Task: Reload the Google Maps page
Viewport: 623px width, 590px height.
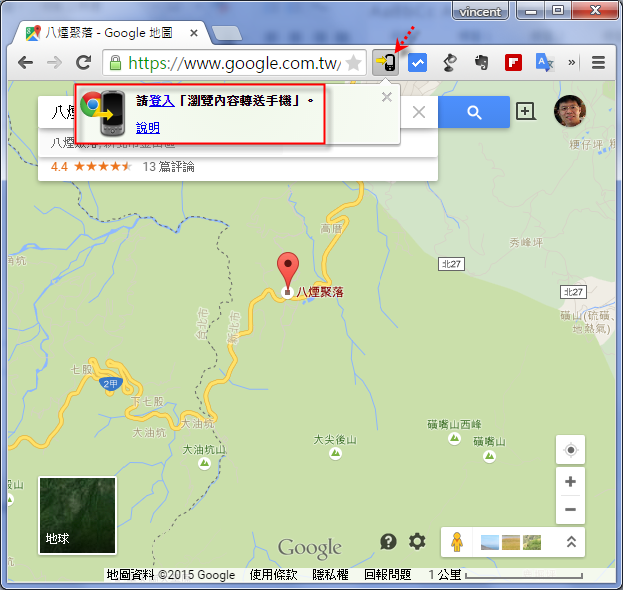Action: (x=83, y=62)
